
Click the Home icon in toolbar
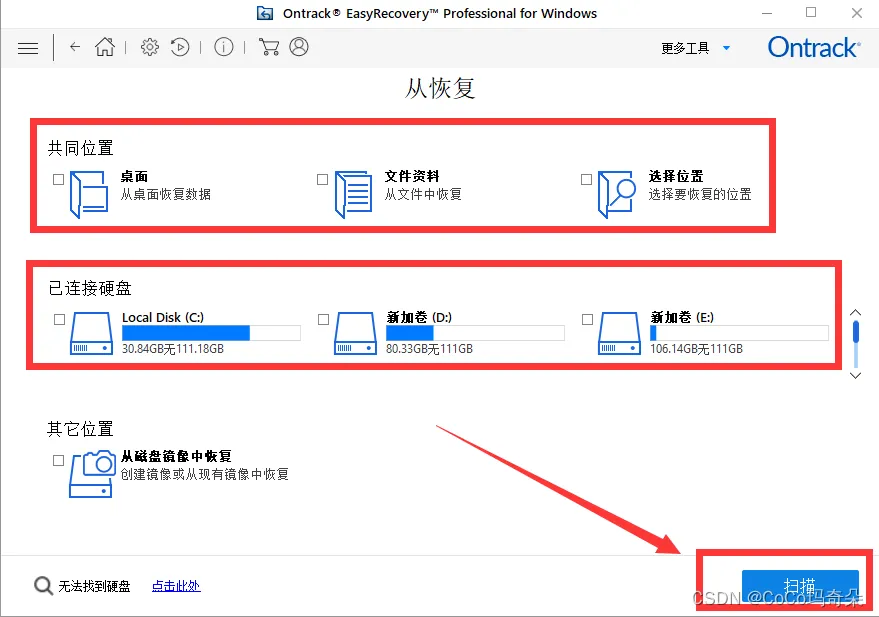point(105,47)
